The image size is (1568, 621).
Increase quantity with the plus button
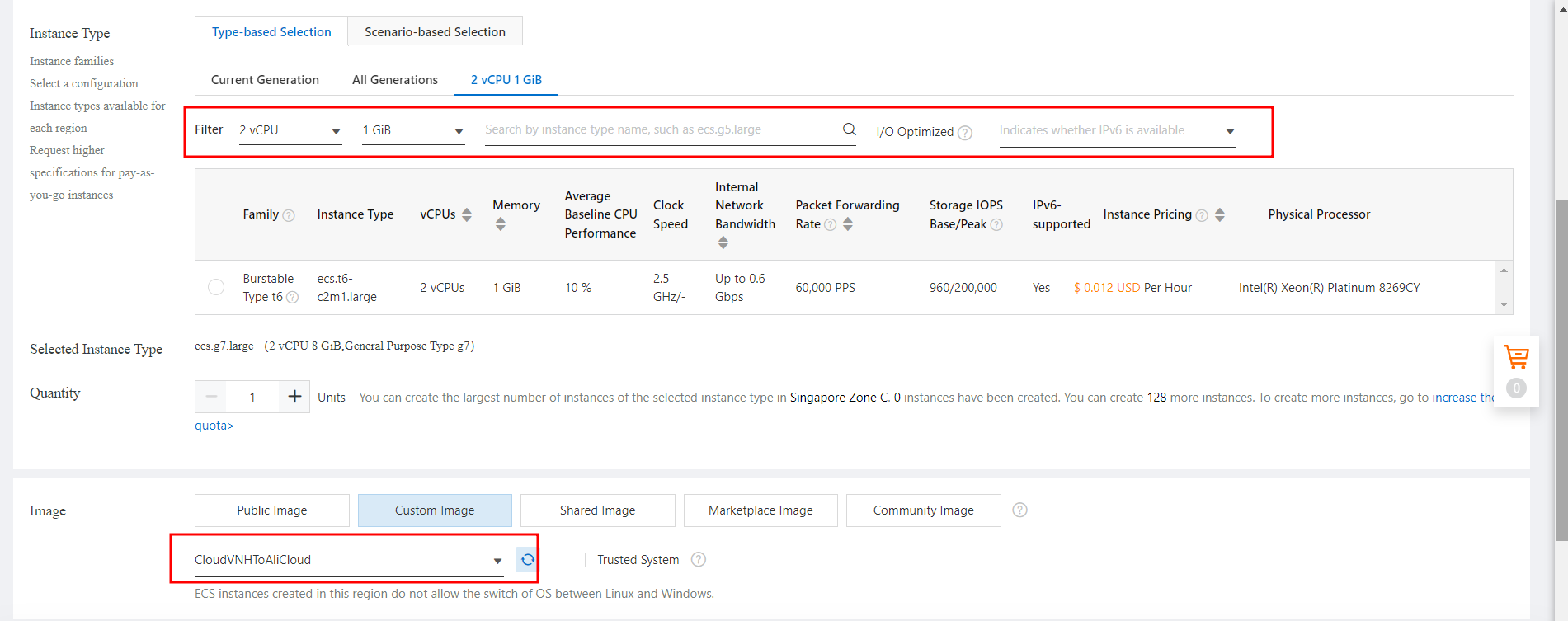click(294, 397)
